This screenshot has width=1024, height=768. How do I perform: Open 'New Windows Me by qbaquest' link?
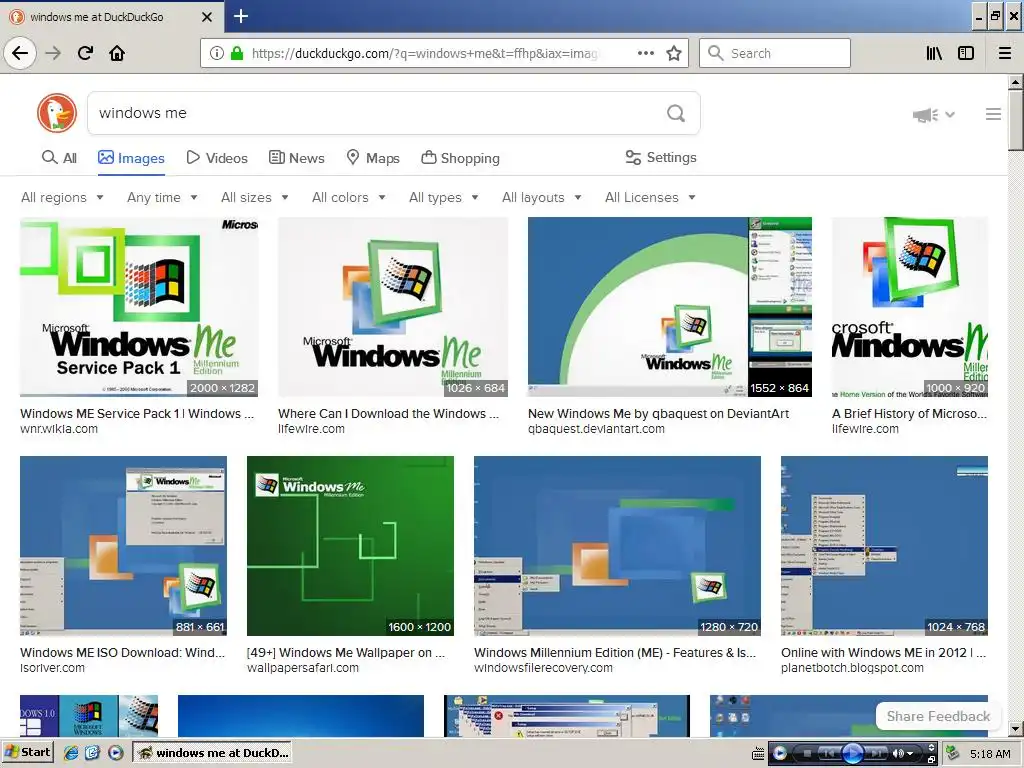[x=658, y=413]
